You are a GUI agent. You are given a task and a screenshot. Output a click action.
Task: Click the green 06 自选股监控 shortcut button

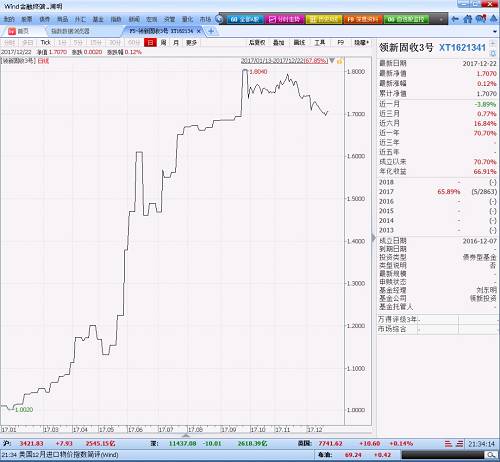coord(406,19)
